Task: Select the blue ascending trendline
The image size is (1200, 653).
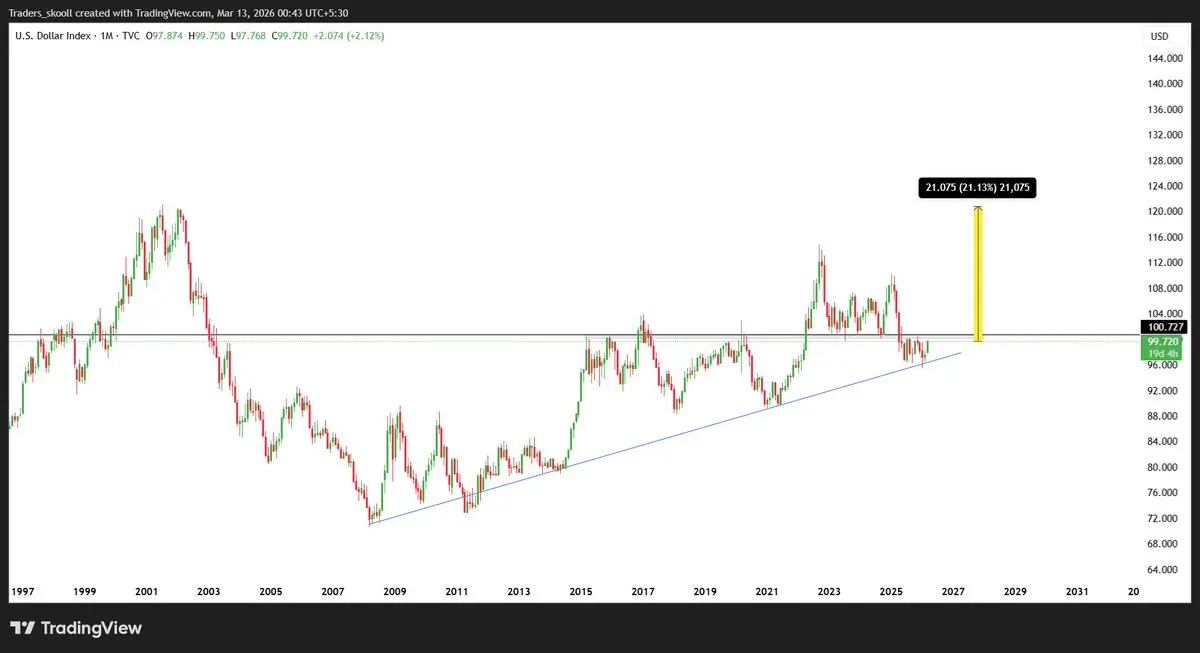Action: point(664,438)
